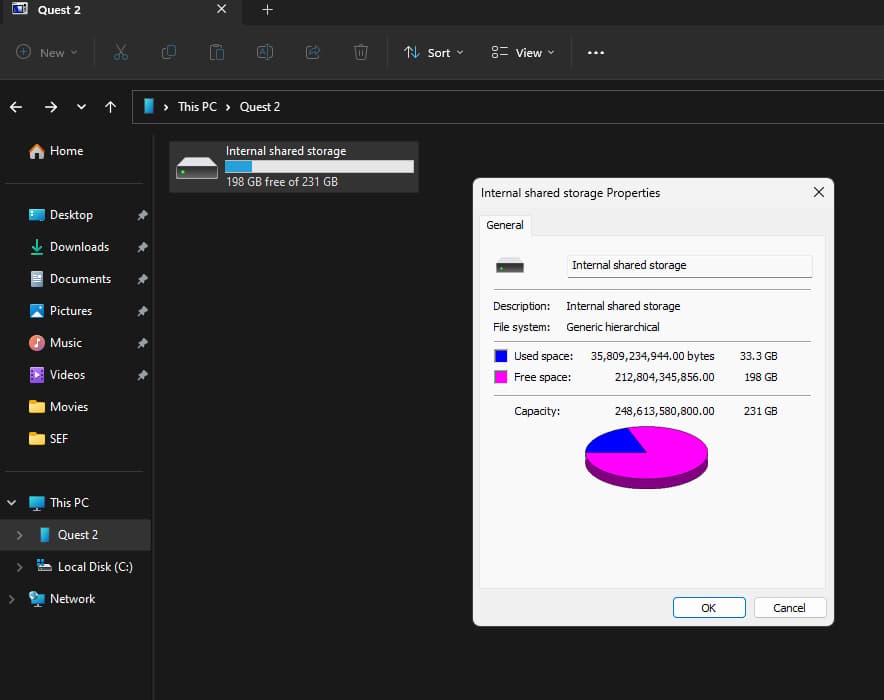Click the drive icon in Properties dialog
Screen dimensions: 884x700
tap(510, 265)
